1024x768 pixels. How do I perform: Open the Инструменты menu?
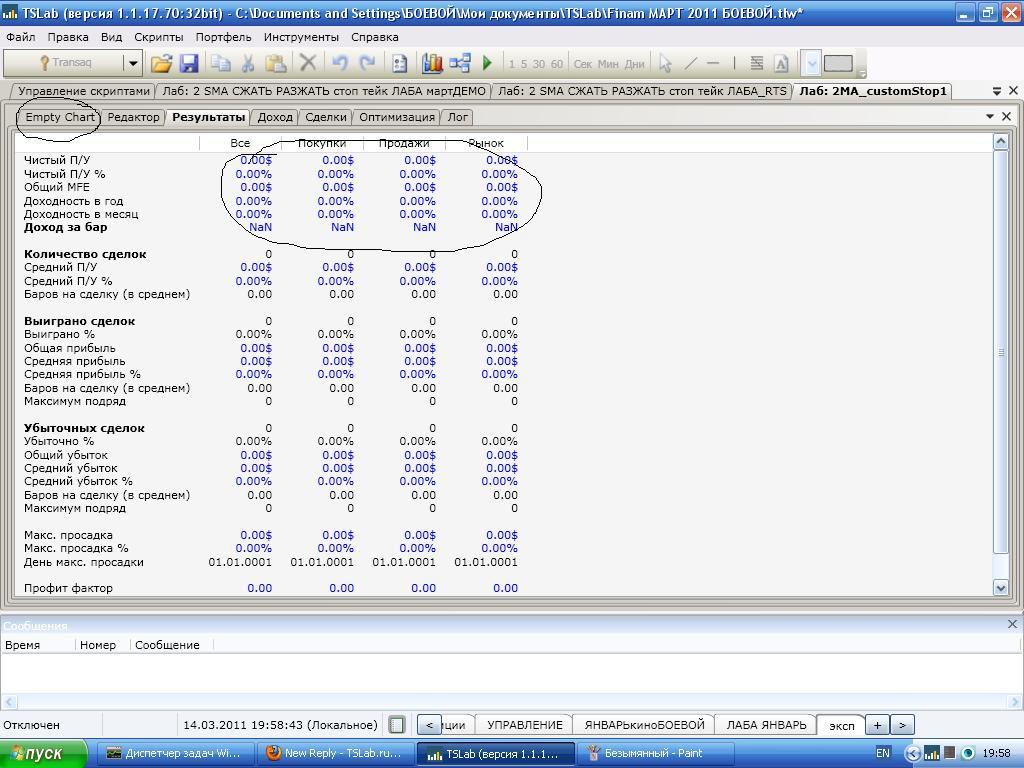(x=301, y=37)
